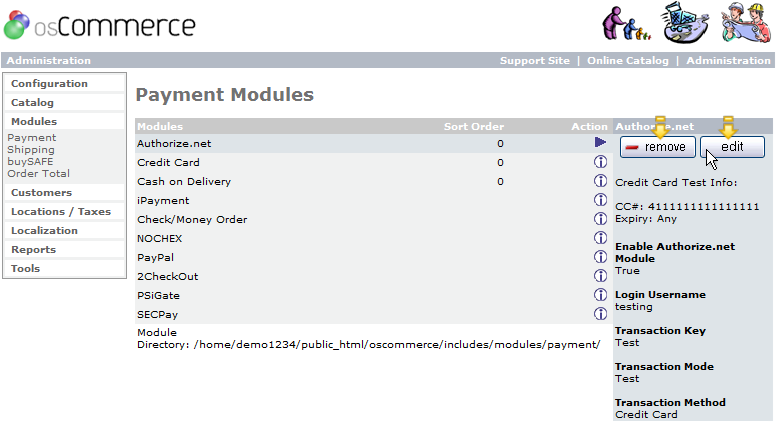The width and height of the screenshot is (776, 422).
Task: Click the info icon for iPayment row
Action: tap(601, 200)
